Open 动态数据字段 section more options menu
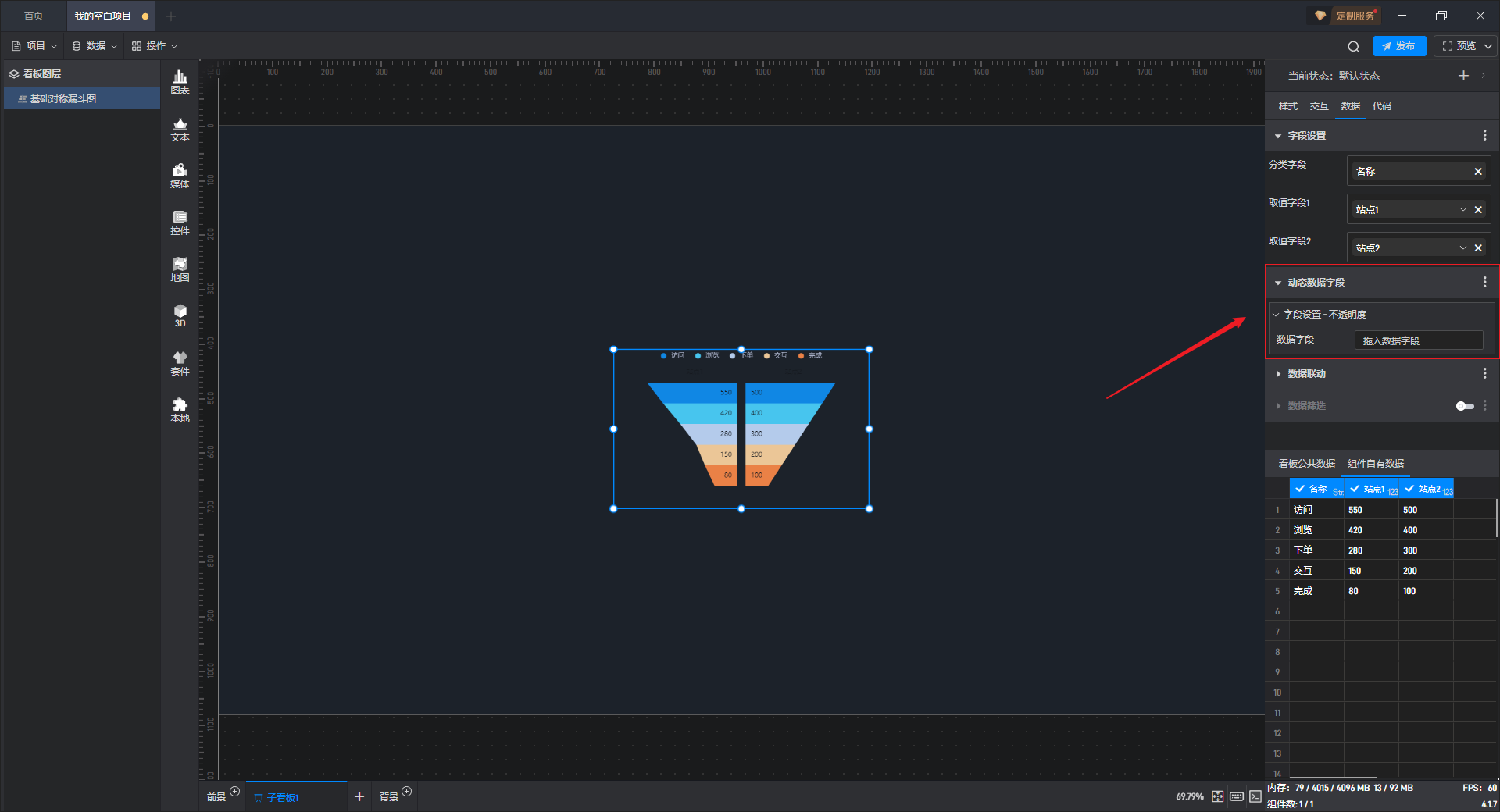The width and height of the screenshot is (1500, 812). point(1484,282)
